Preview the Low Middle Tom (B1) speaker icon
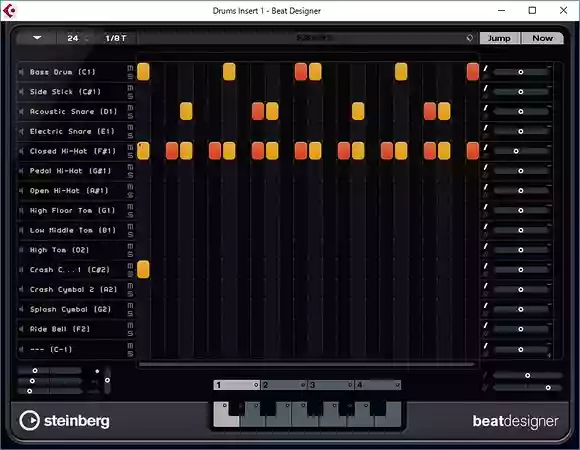The width and height of the screenshot is (580, 450). pyautogui.click(x=21, y=230)
